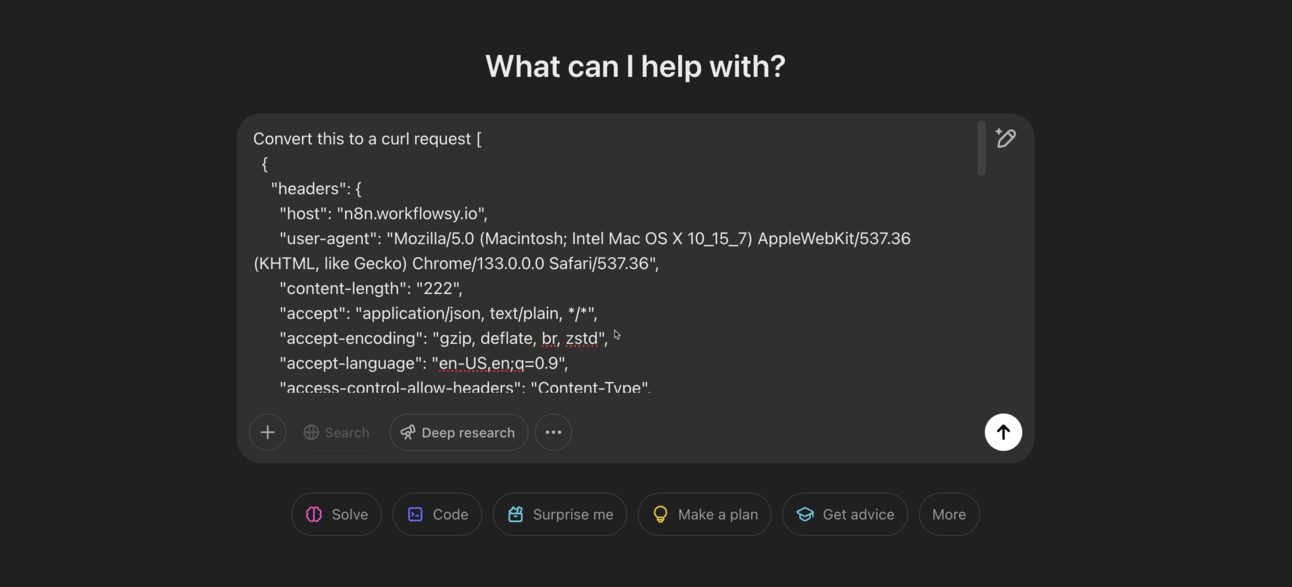Pick the Code suggestion label

(450, 514)
